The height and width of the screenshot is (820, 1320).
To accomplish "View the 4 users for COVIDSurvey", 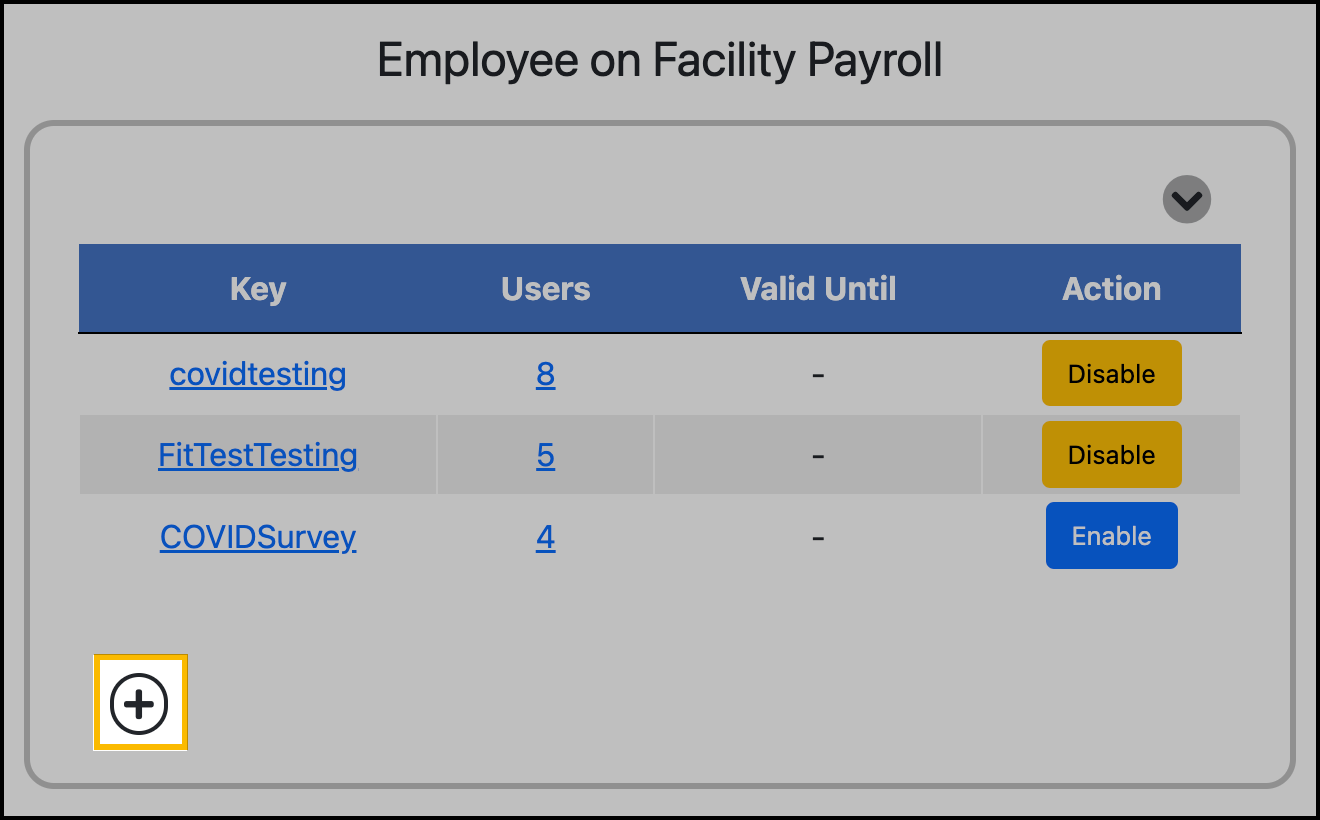I will (545, 536).
